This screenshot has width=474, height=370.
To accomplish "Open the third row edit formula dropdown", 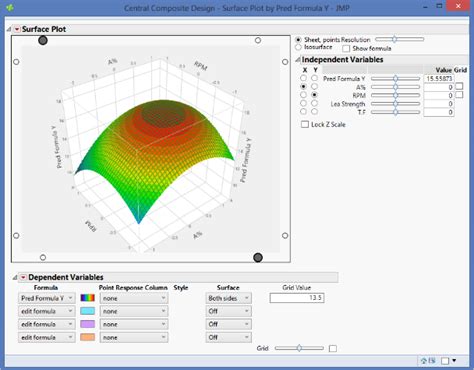I will [x=46, y=324].
